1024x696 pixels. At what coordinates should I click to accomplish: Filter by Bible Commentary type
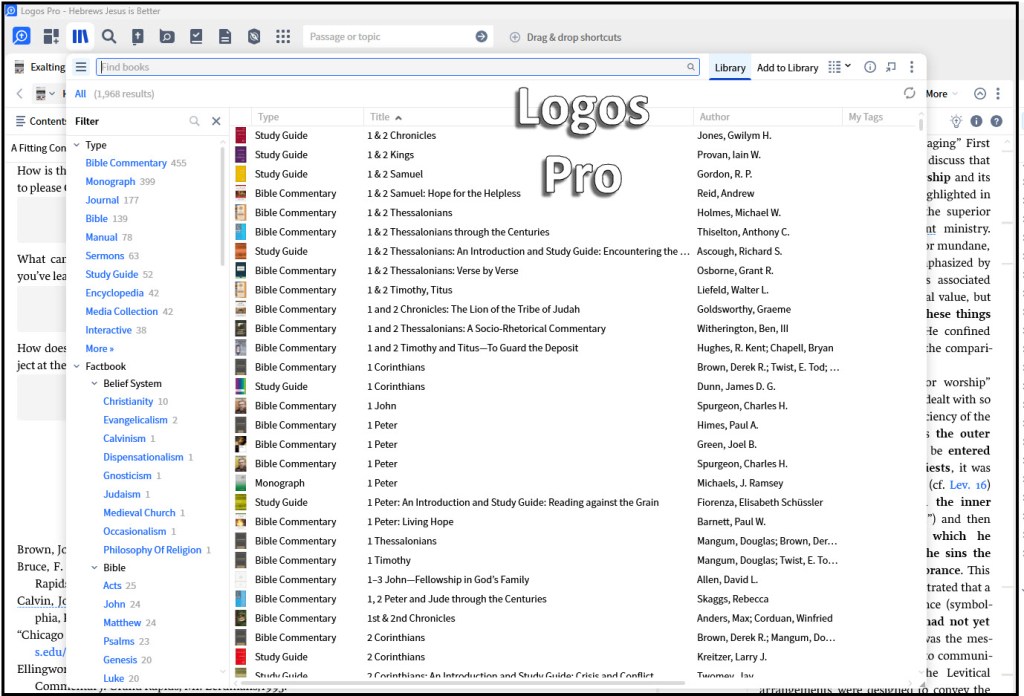click(126, 163)
